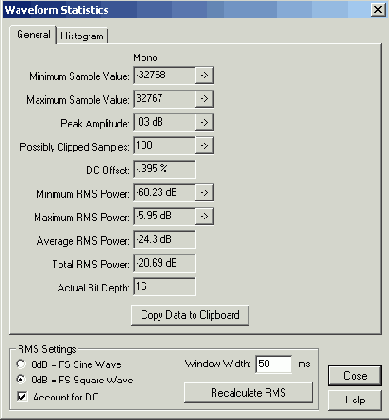The image size is (389, 420).
Task: Close window using title bar X button
Action: coord(378,10)
